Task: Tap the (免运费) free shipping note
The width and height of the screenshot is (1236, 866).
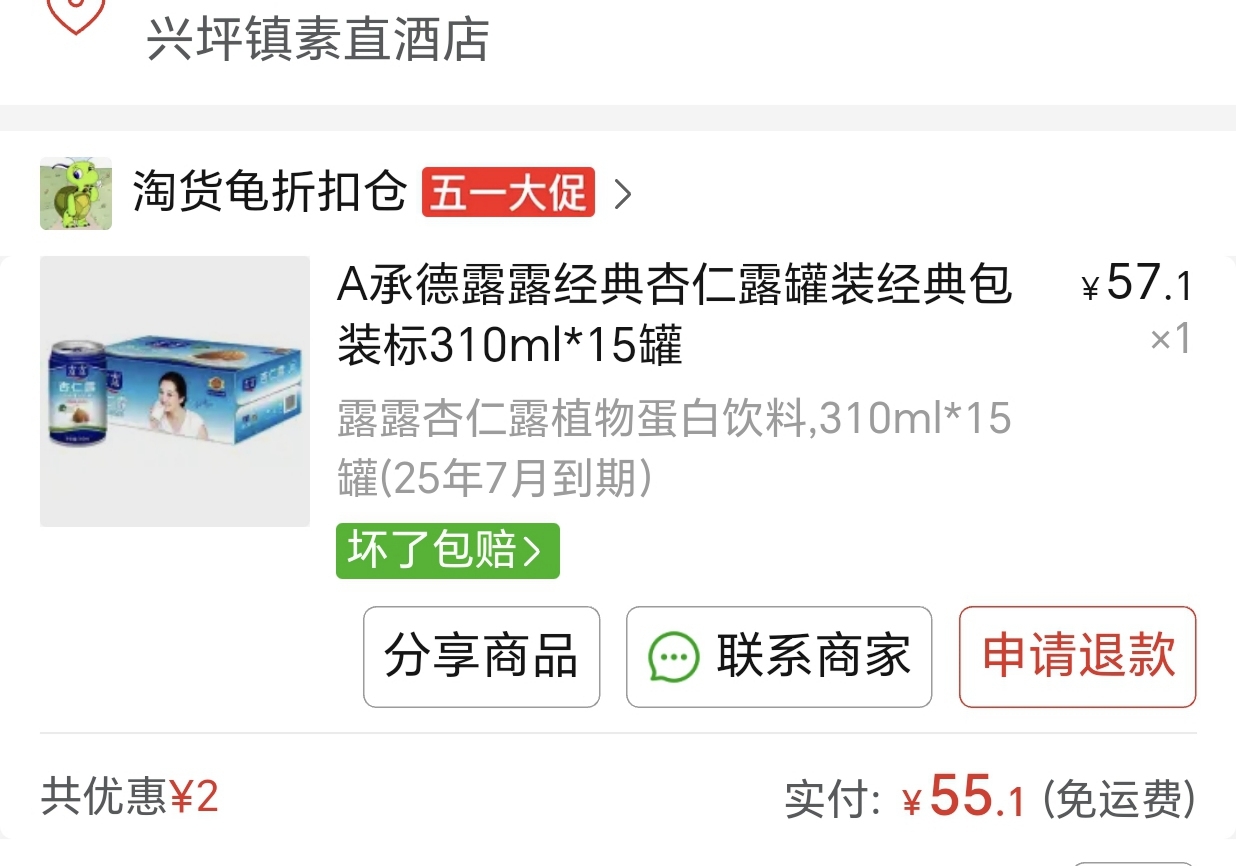Action: click(1119, 799)
